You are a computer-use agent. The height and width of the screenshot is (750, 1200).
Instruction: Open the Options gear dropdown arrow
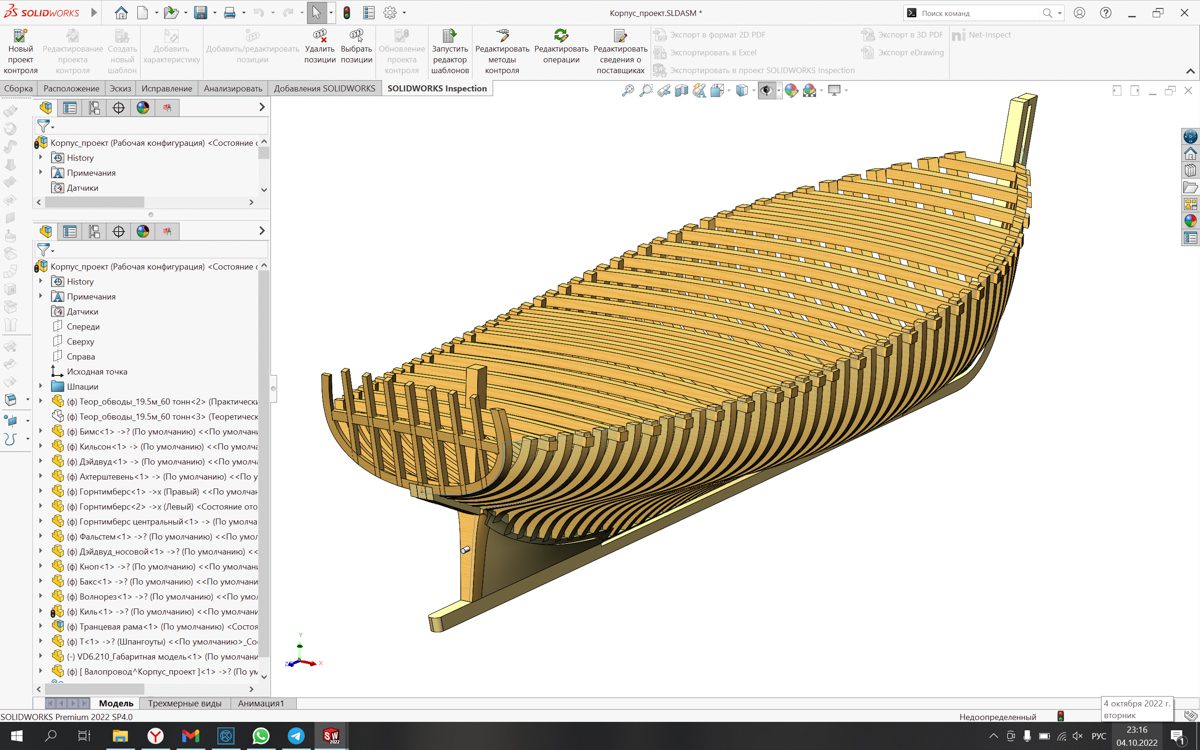point(404,14)
